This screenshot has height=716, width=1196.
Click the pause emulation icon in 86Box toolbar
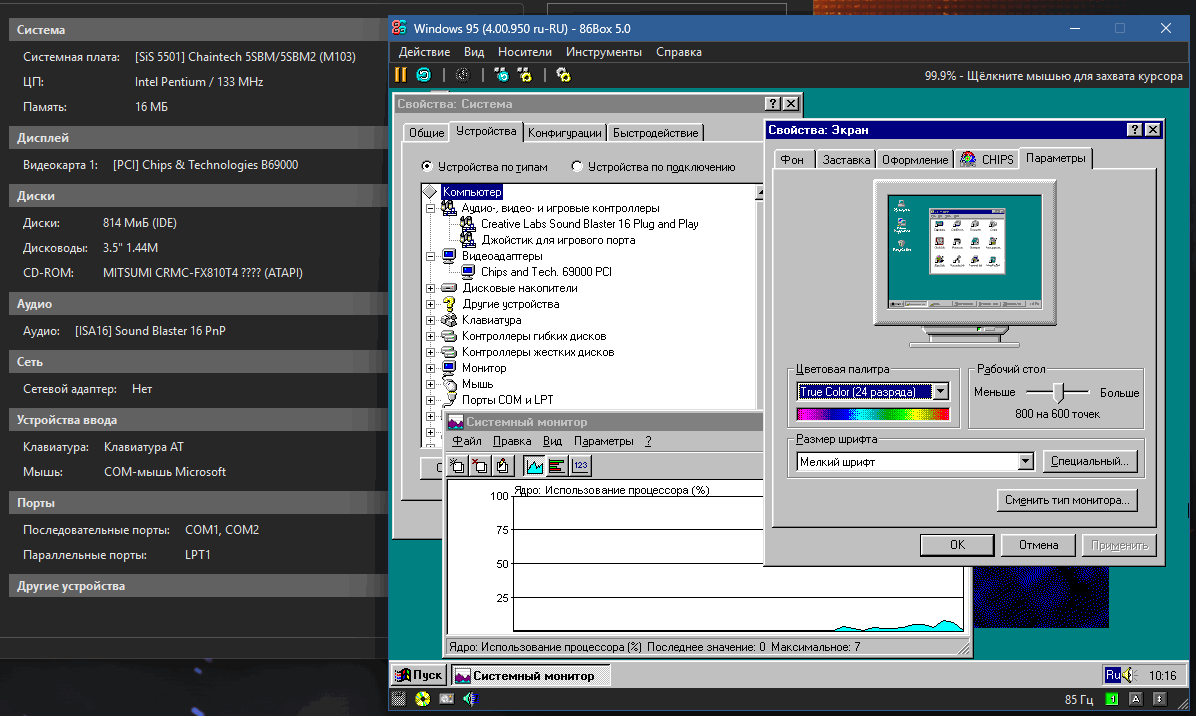point(400,75)
